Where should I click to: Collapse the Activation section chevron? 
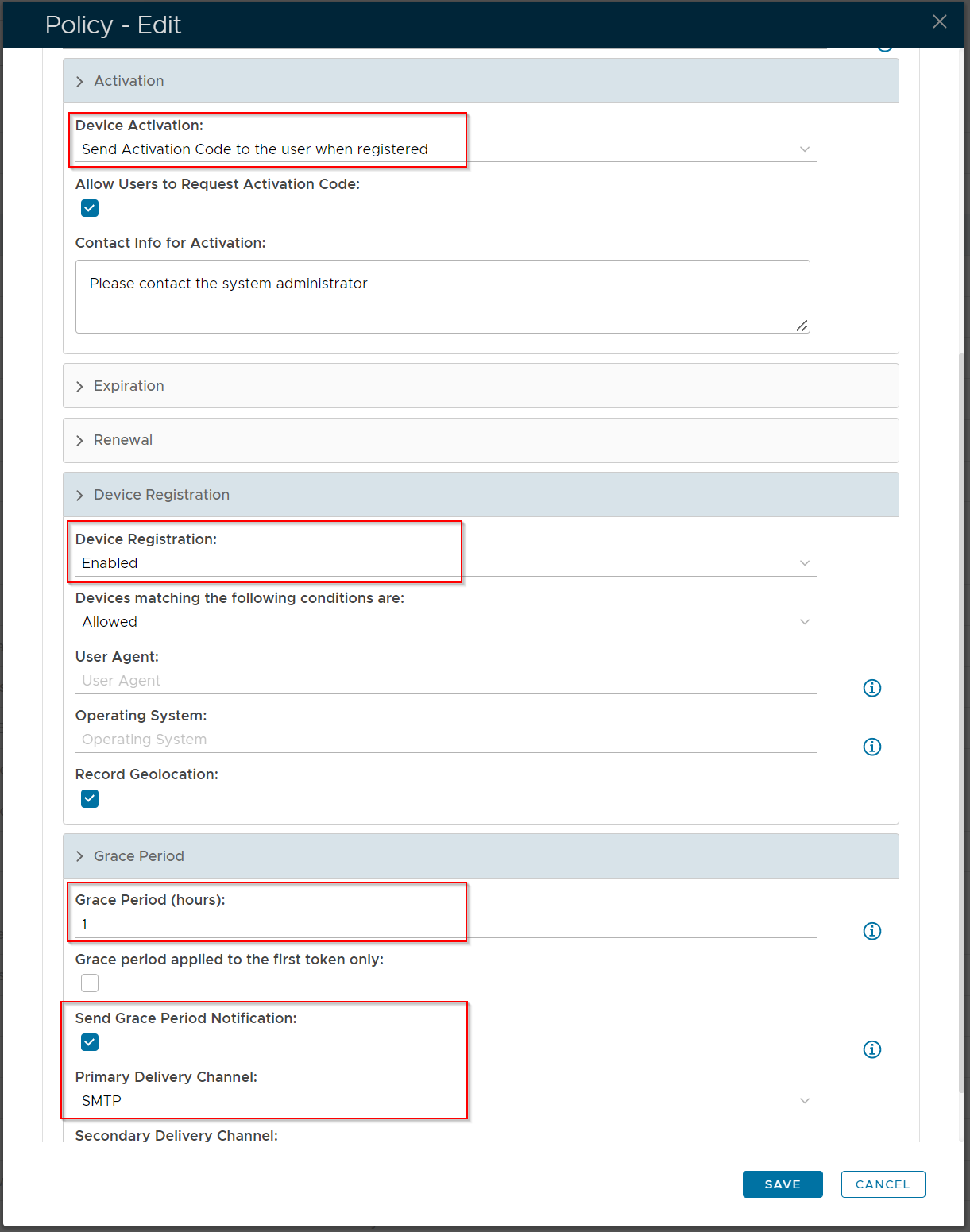pos(79,82)
